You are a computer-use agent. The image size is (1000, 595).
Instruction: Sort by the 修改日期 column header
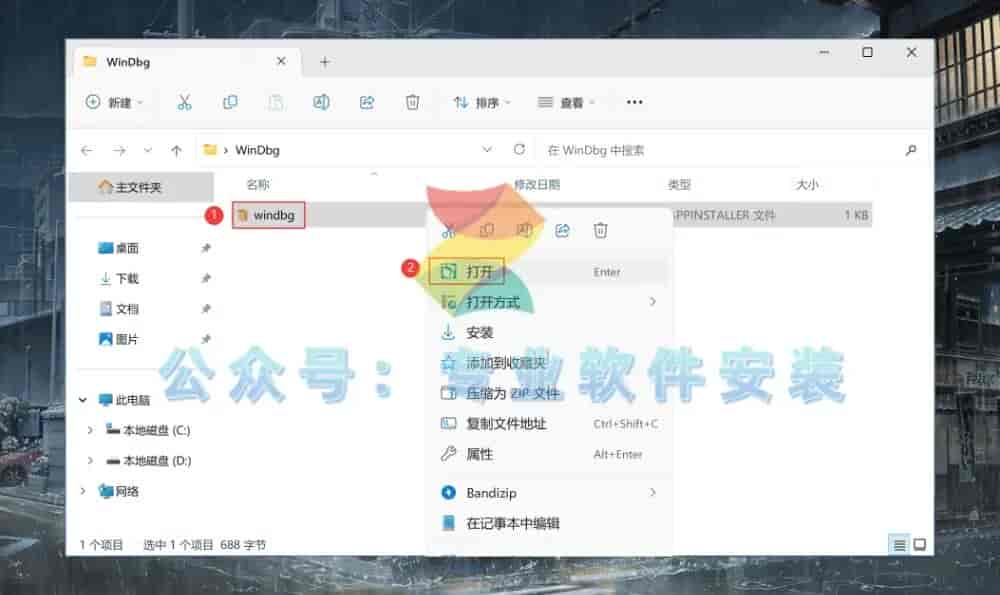click(537, 185)
